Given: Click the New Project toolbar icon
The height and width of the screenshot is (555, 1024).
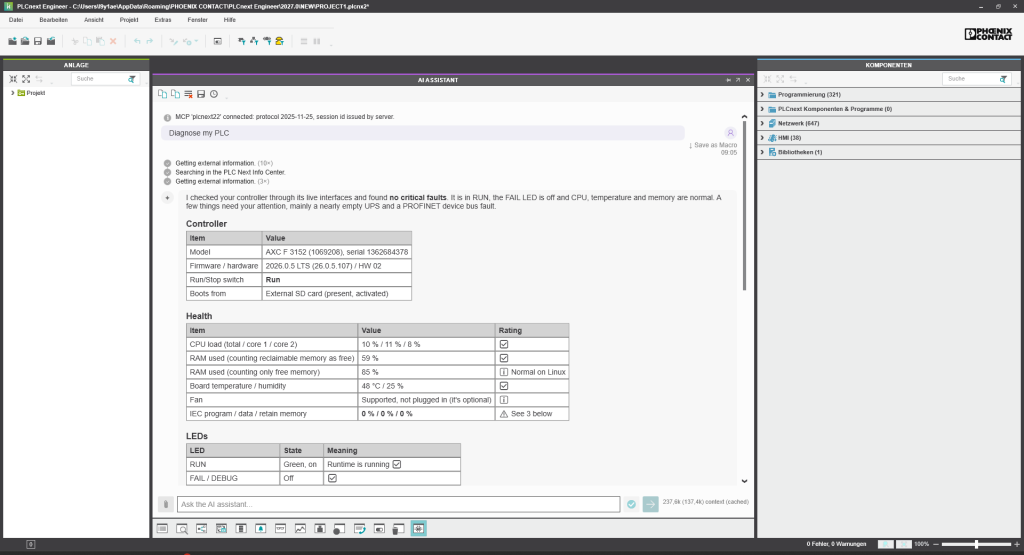Looking at the screenshot, I should (x=12, y=41).
